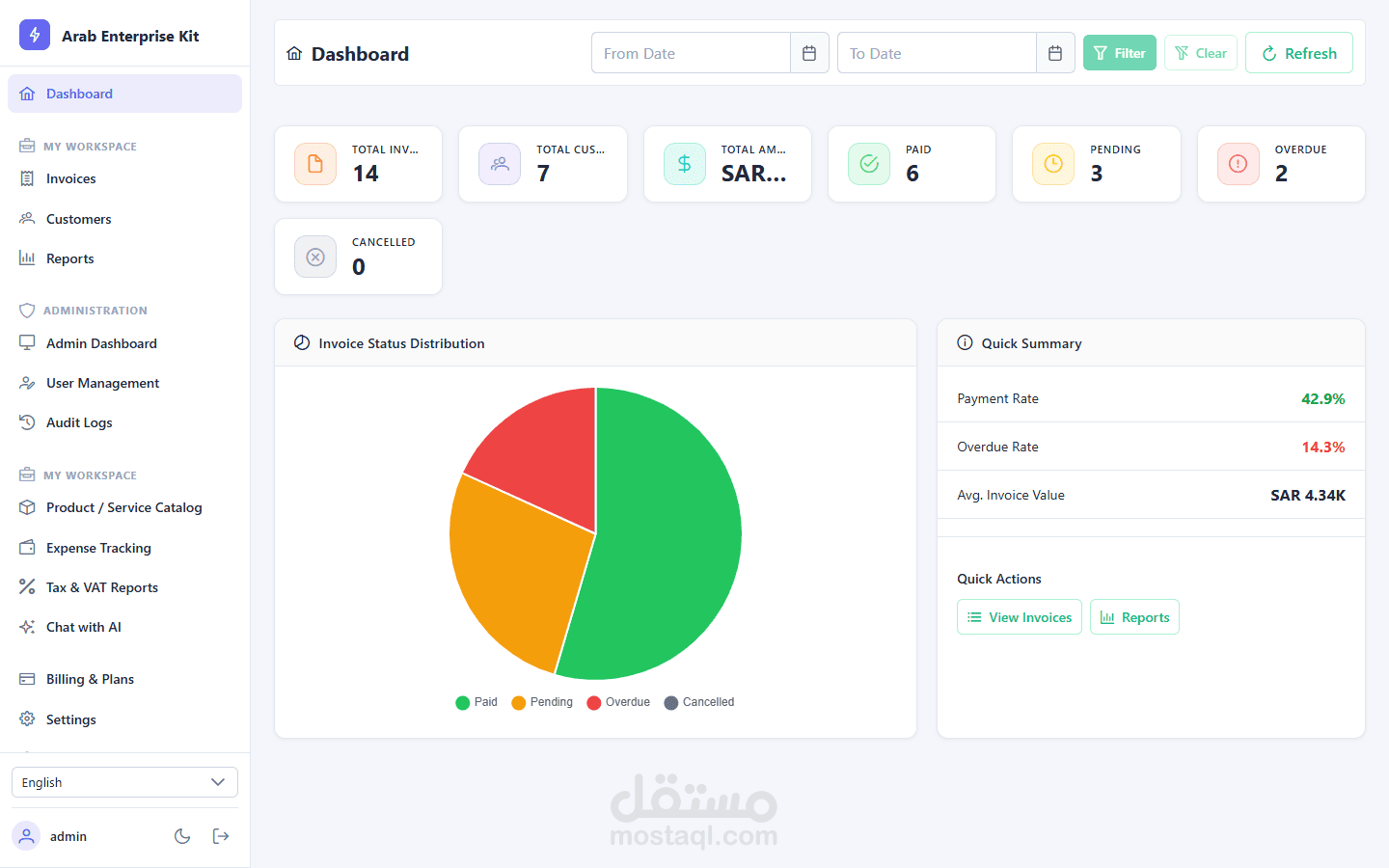Image resolution: width=1389 pixels, height=868 pixels.
Task: Click Total Customers people icon
Action: 500,164
